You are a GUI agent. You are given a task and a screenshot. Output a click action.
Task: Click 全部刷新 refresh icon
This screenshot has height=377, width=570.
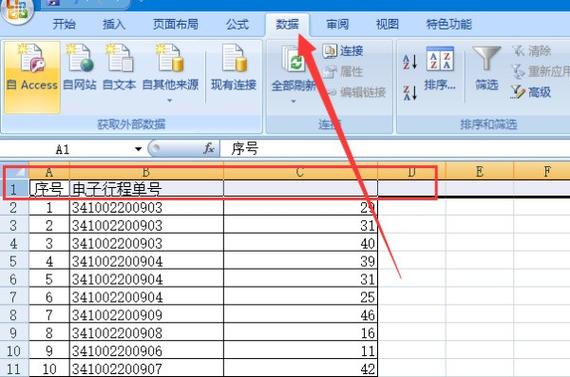(x=293, y=59)
